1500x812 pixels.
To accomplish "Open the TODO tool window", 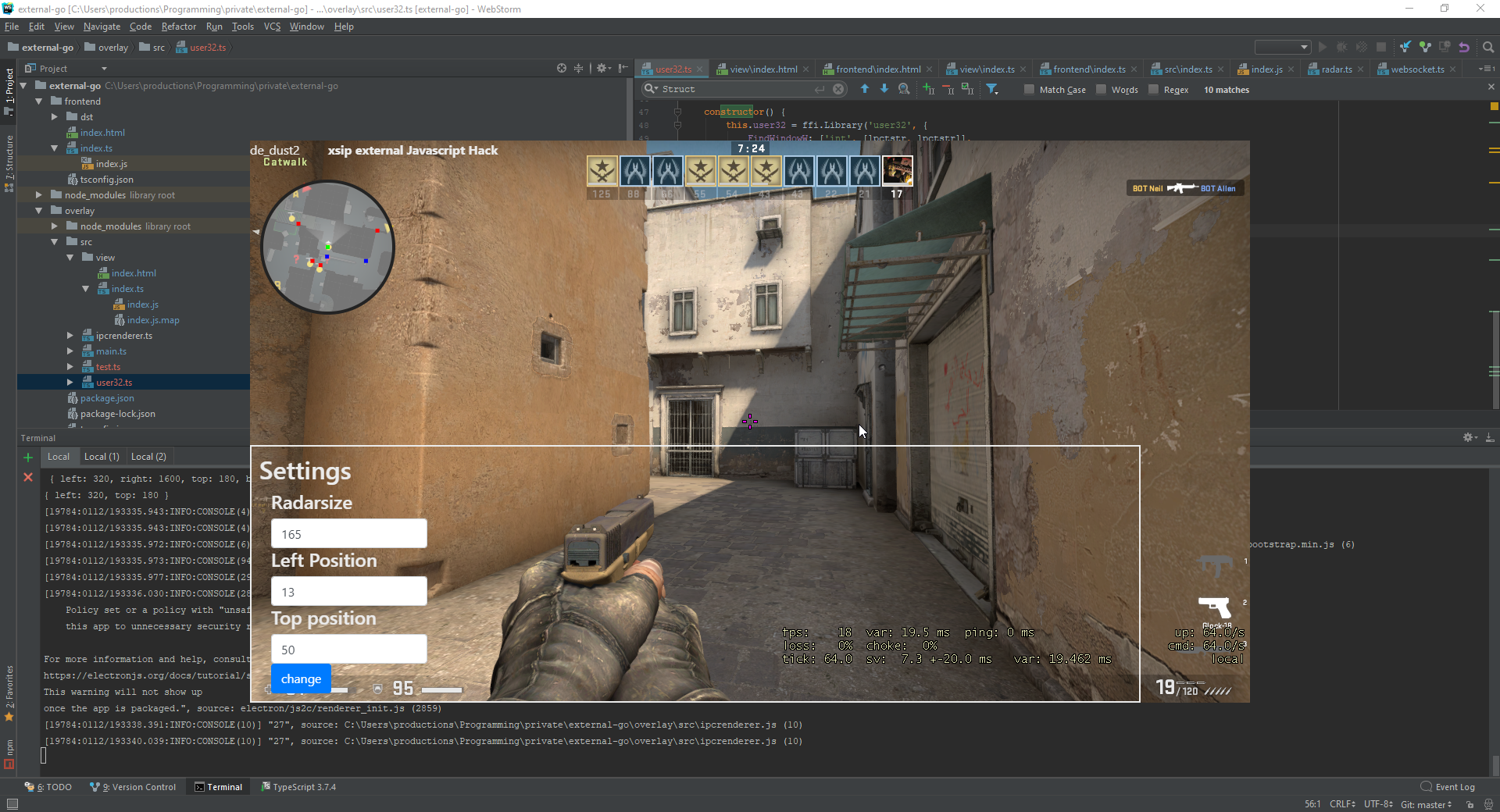I will click(48, 787).
